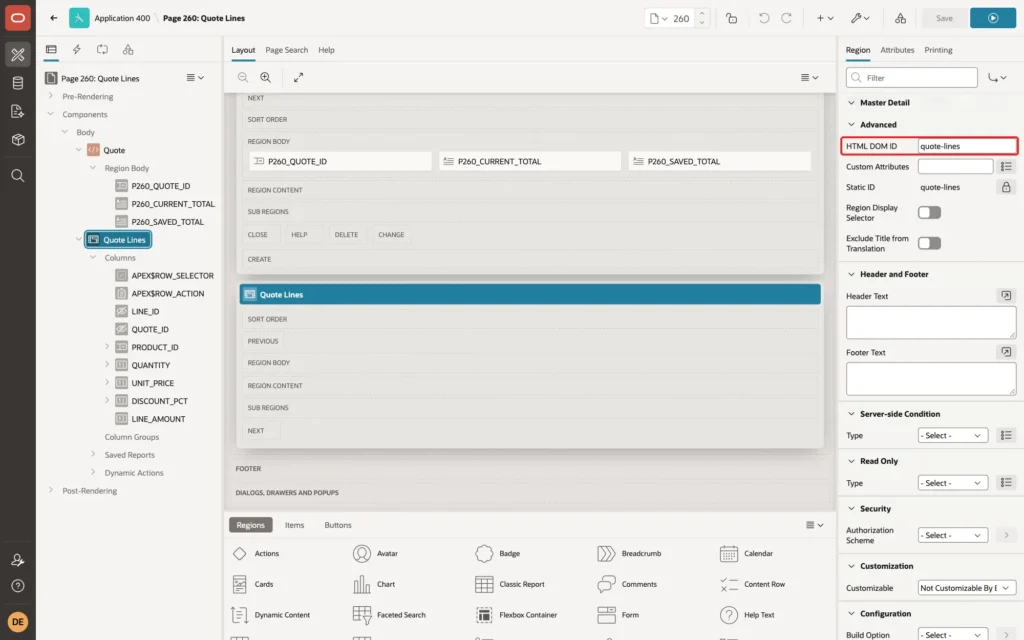Screen dimensions: 1024x640
Task: Switch to the Page Search tab
Action: [286, 50]
